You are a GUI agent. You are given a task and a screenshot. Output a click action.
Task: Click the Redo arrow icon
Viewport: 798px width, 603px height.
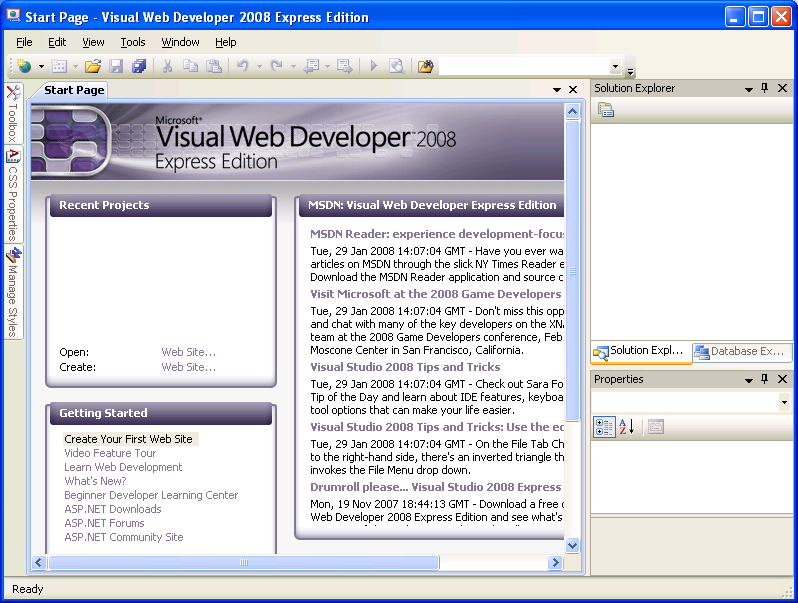(276, 66)
